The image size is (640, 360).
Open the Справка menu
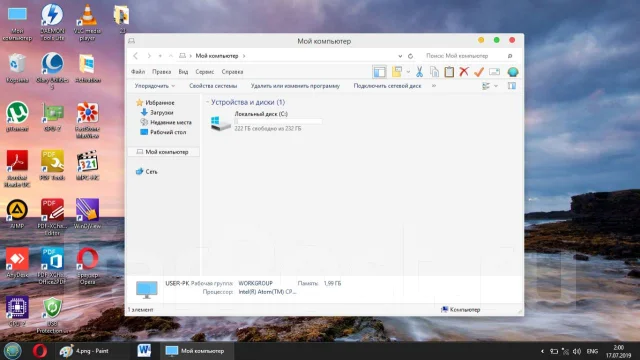point(232,72)
